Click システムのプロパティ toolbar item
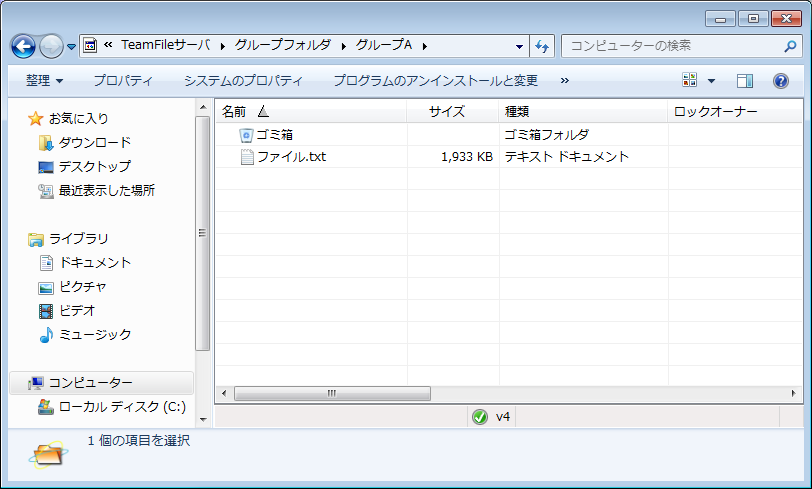Image resolution: width=812 pixels, height=489 pixels. point(243,80)
